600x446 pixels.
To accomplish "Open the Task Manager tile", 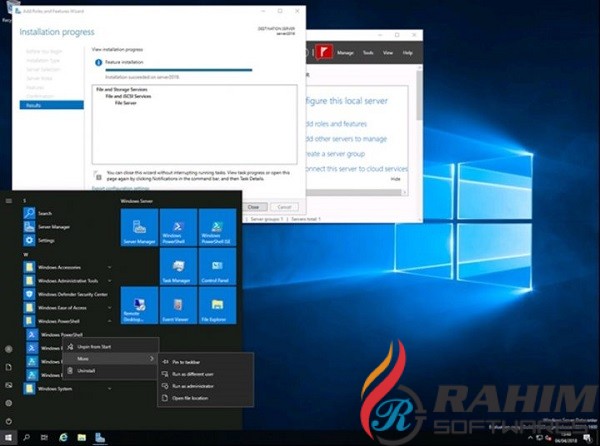I will point(178,266).
